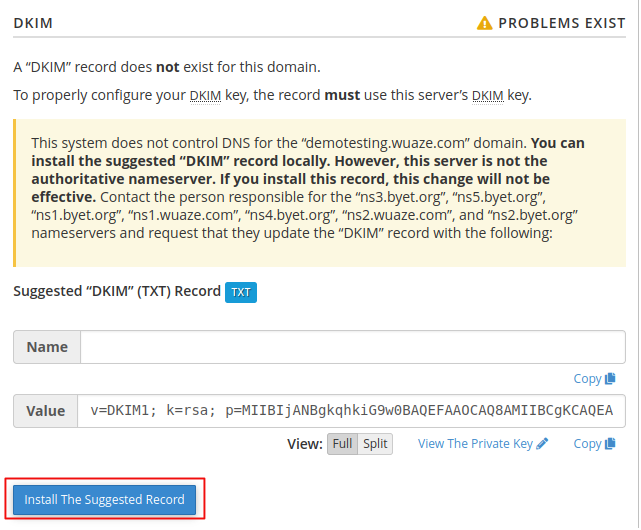The height and width of the screenshot is (530, 641).
Task: Click inside the Value field with DKIM key
Action: (351, 411)
